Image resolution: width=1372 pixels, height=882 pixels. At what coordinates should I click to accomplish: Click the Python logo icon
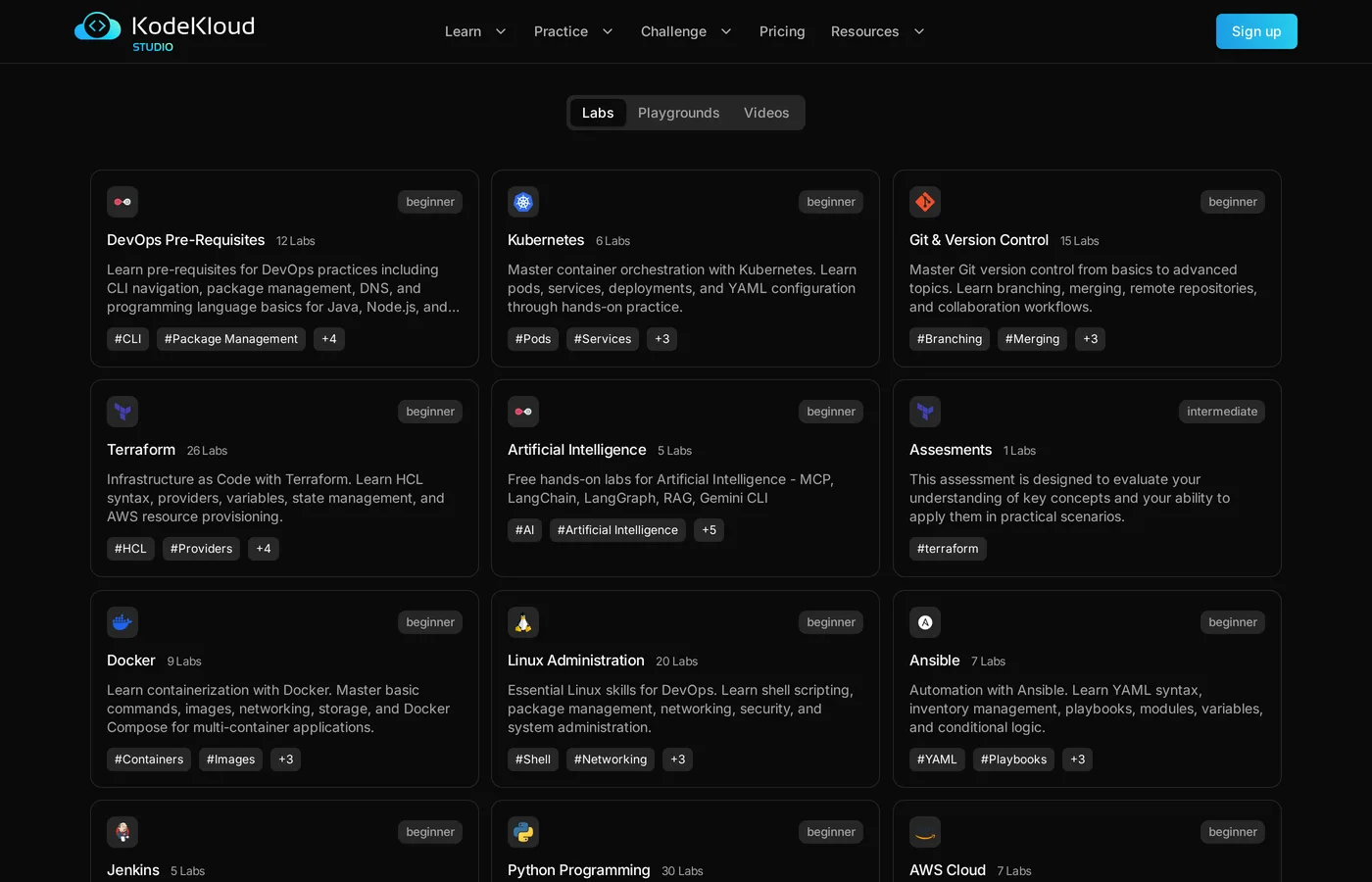tap(523, 832)
